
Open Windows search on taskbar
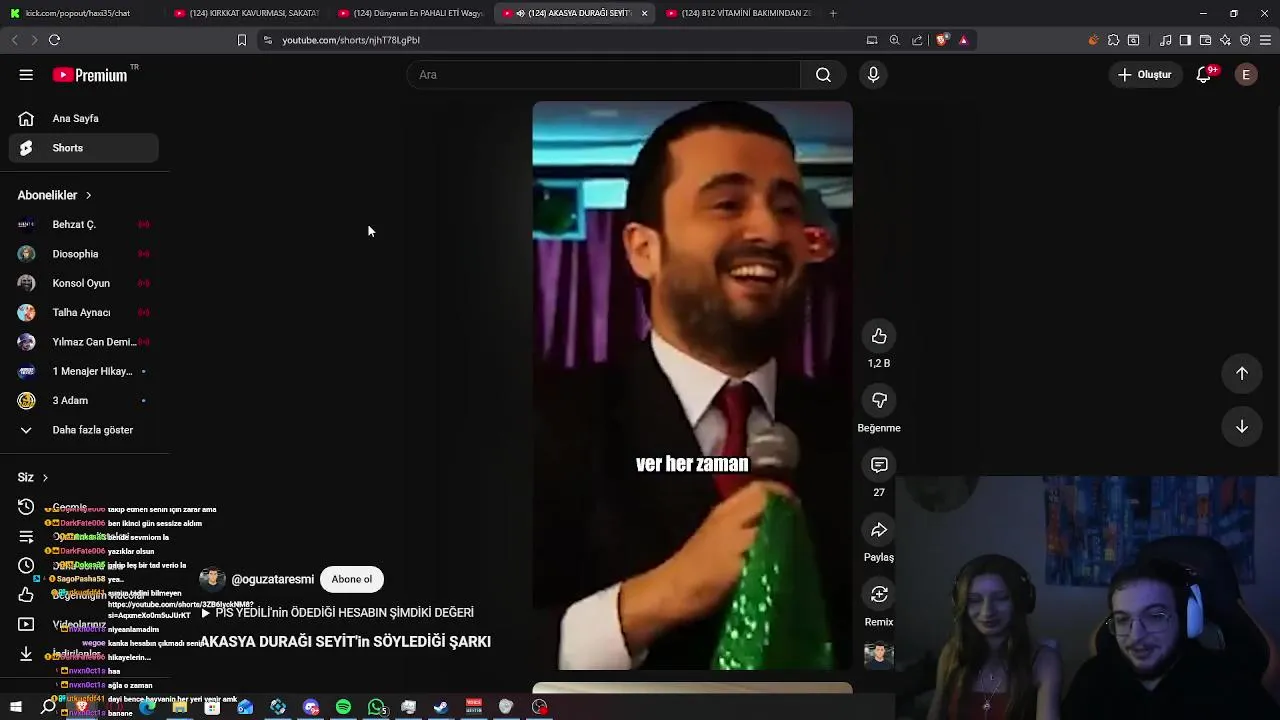tap(48, 707)
